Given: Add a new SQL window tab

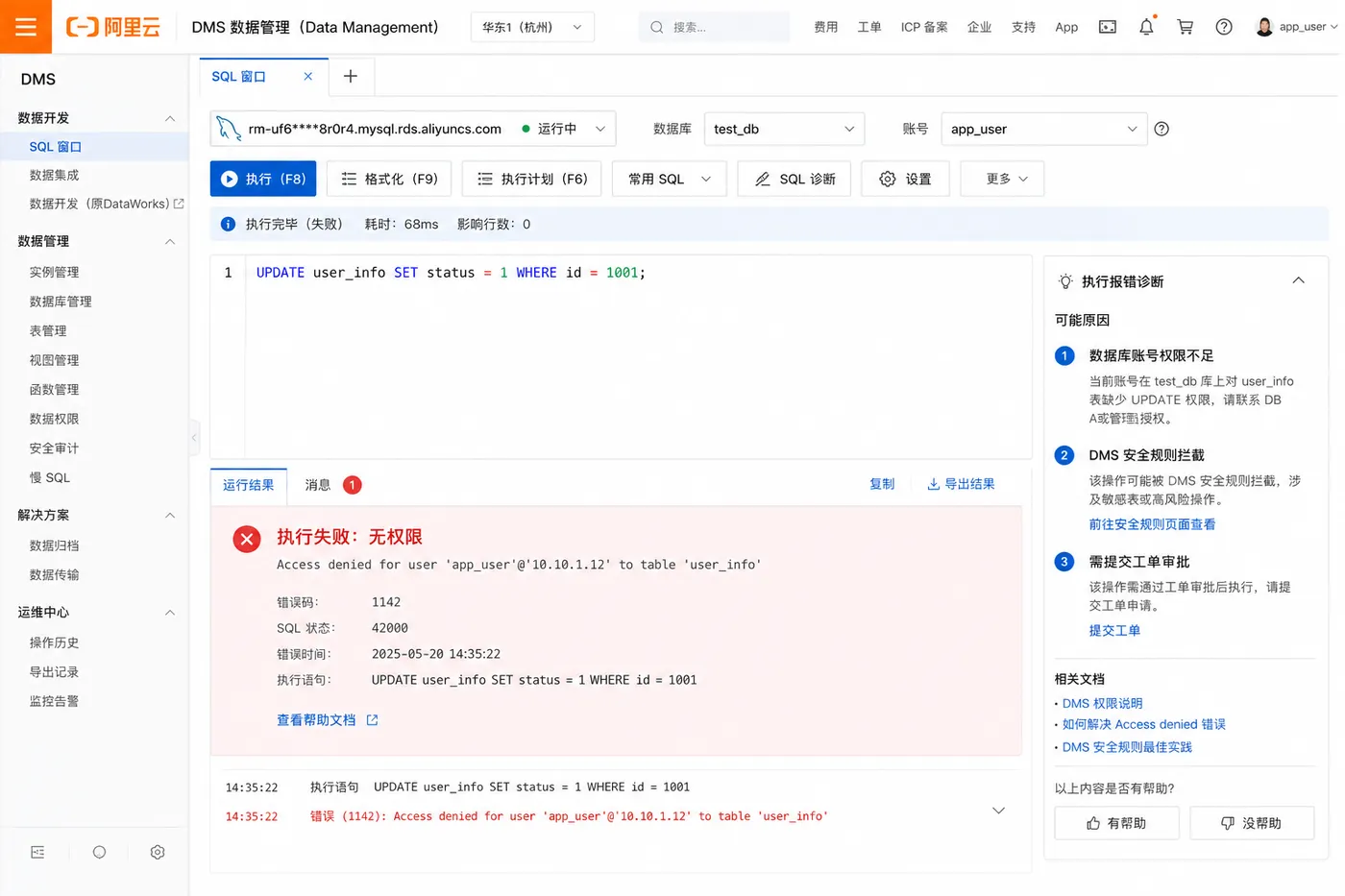Looking at the screenshot, I should tap(351, 76).
